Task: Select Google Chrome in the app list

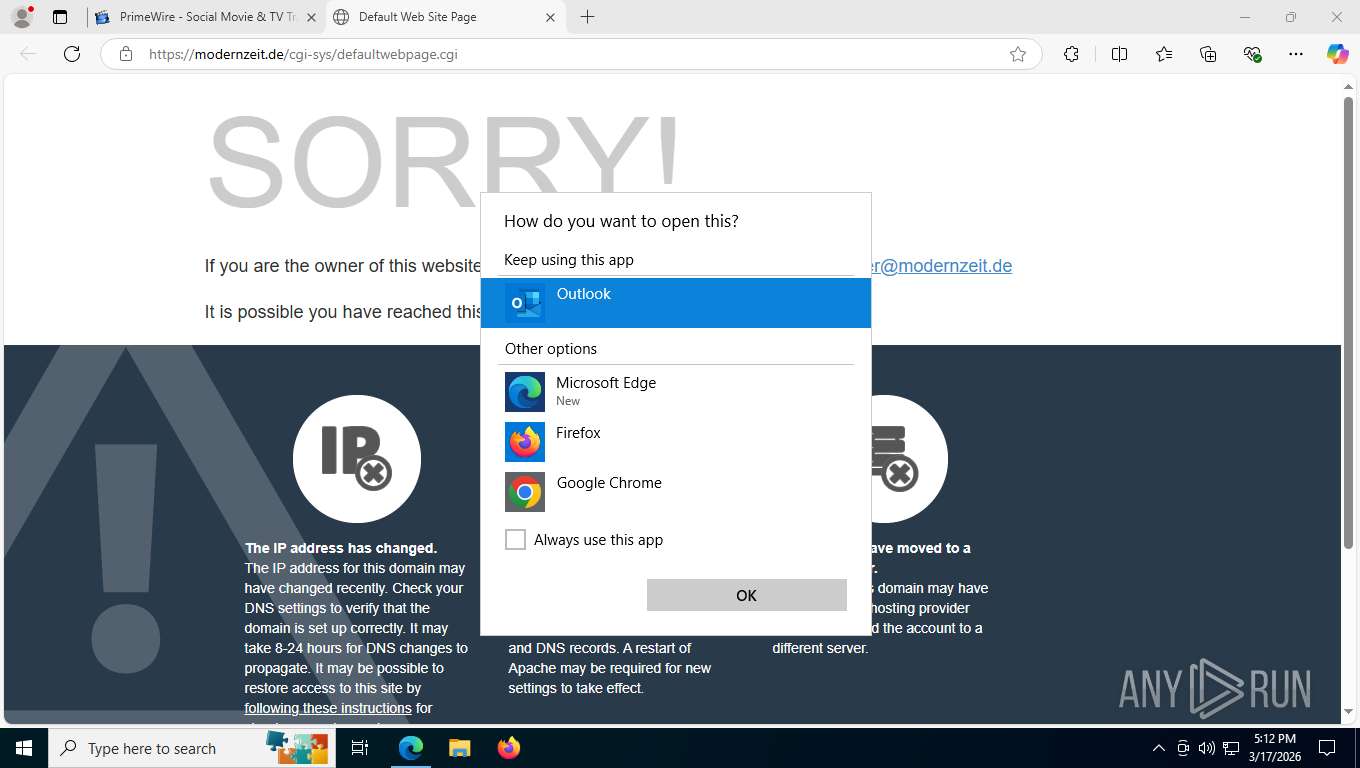Action: click(x=676, y=492)
